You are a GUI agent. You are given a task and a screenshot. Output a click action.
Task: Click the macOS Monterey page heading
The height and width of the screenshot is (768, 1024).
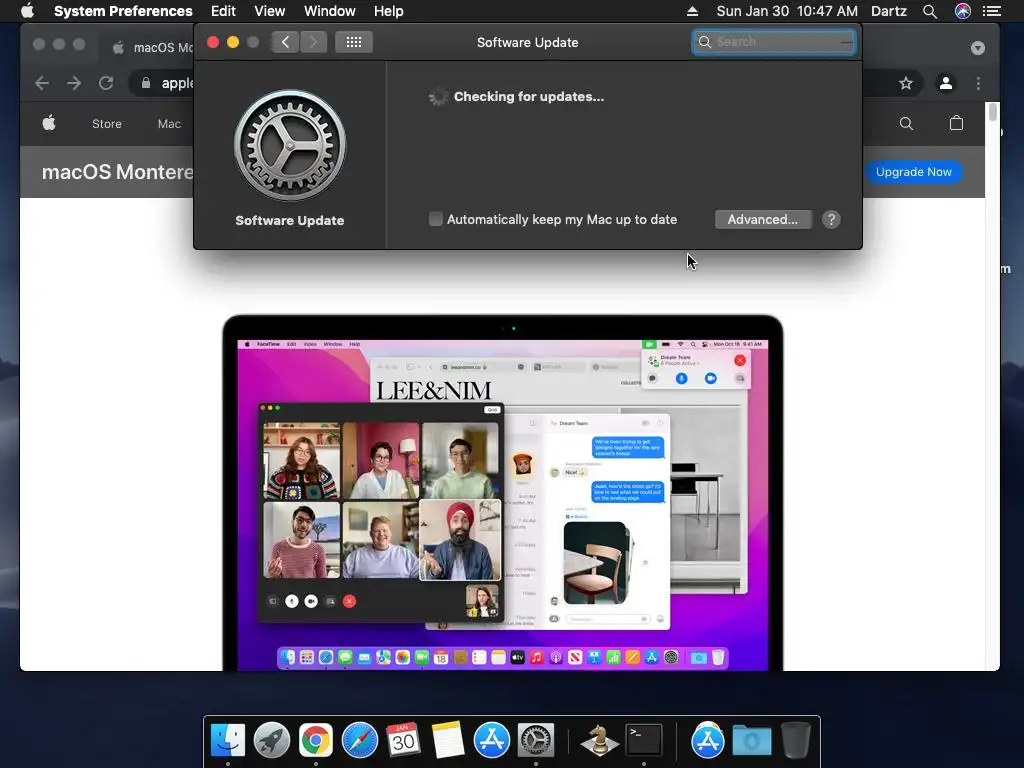[x=118, y=172]
